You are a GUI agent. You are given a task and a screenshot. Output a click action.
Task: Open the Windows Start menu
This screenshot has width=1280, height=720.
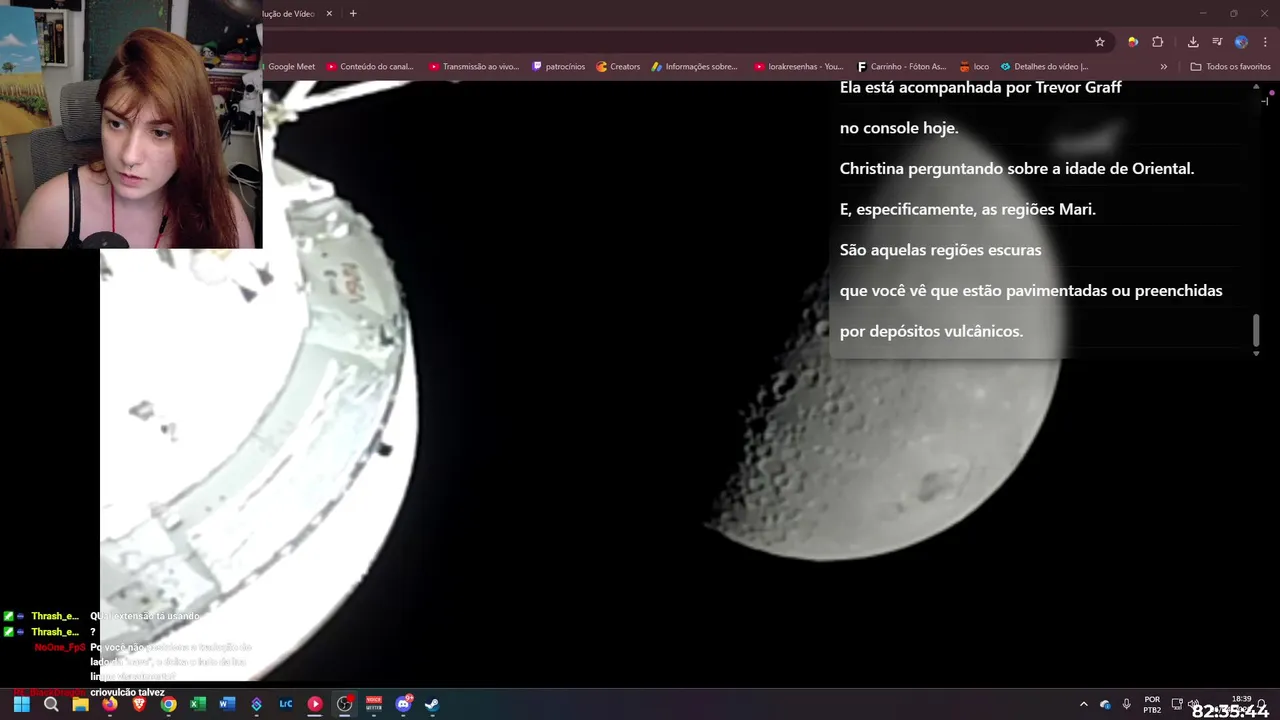click(x=21, y=704)
